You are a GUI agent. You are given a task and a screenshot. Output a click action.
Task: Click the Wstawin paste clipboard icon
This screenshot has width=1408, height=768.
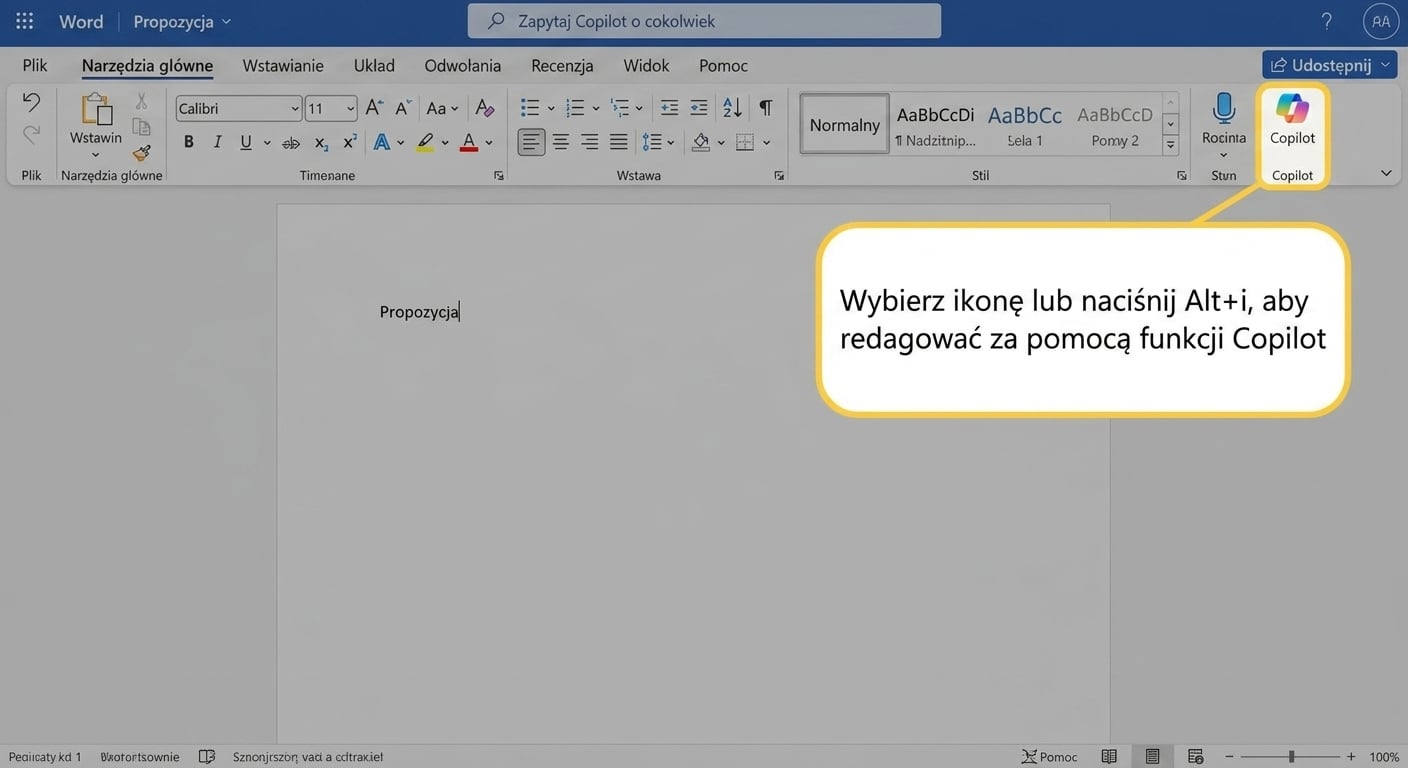(96, 109)
